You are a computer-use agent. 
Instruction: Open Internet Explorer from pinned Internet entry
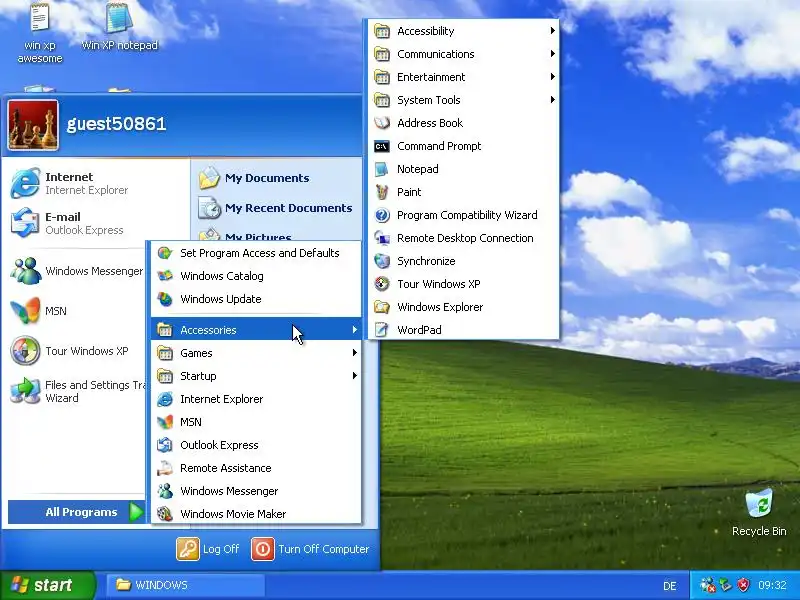click(x=77, y=183)
